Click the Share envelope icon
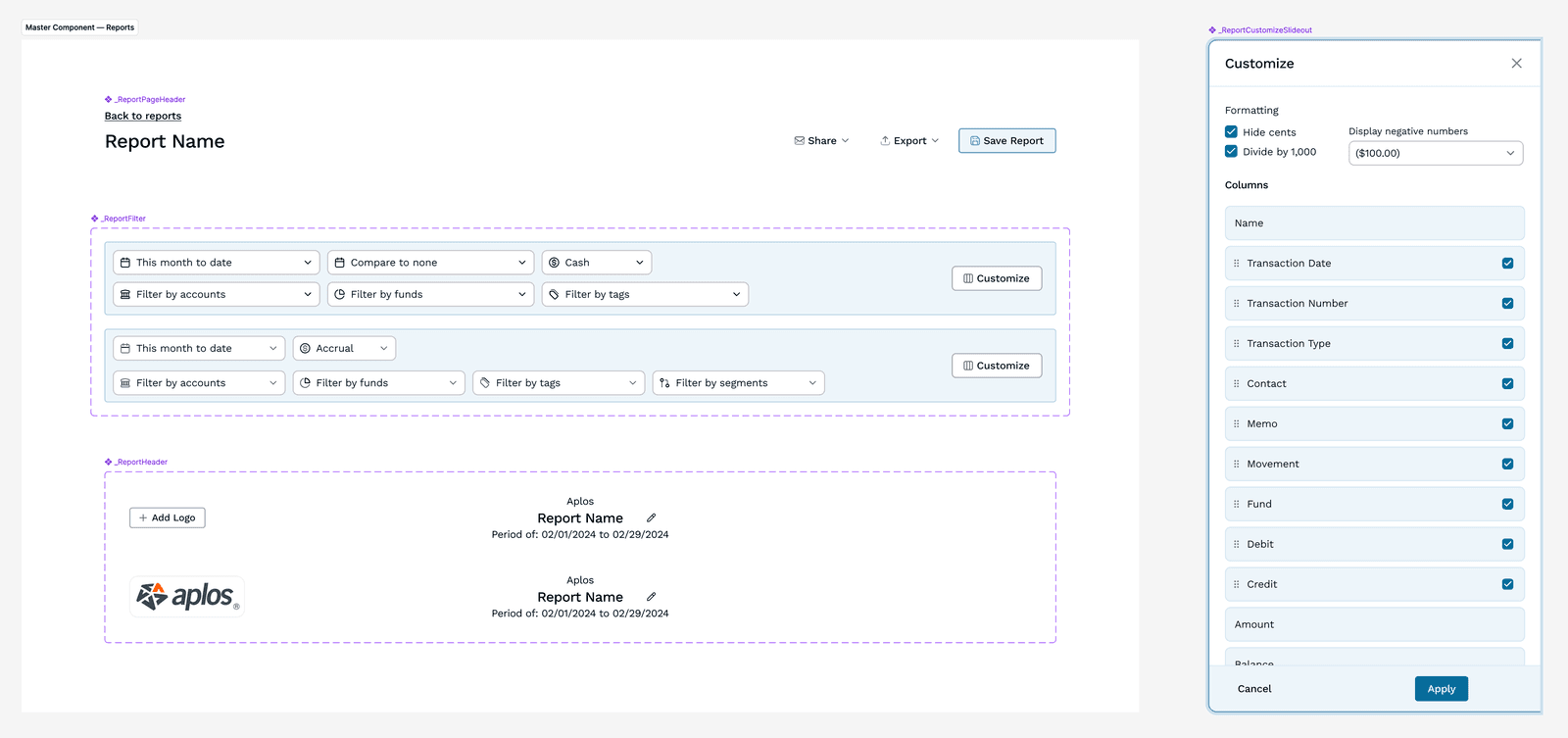 click(800, 141)
